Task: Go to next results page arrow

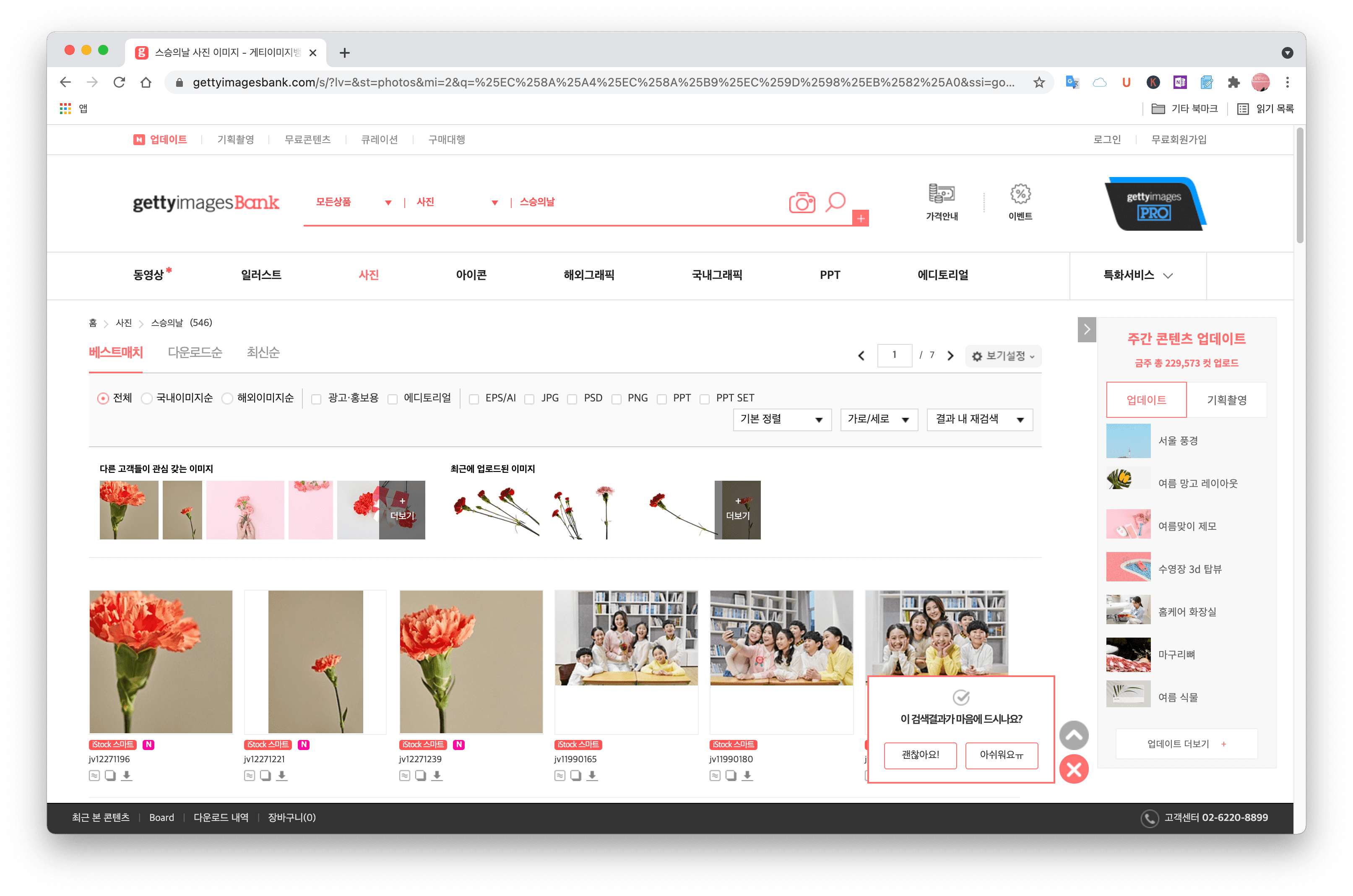Action: point(950,355)
